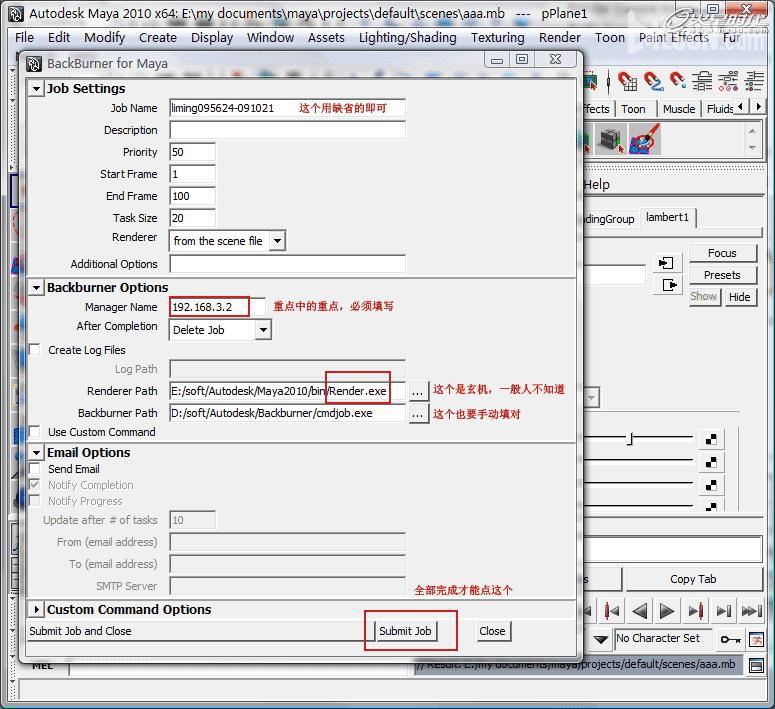Click the 3D Paint tool shelf icon
The image size is (775, 709).
(645, 140)
